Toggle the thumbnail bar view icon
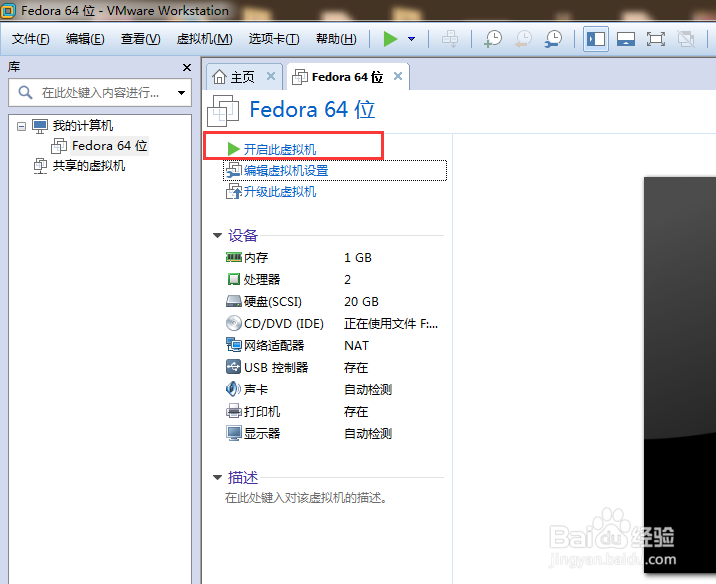The image size is (716, 584). [x=626, y=39]
